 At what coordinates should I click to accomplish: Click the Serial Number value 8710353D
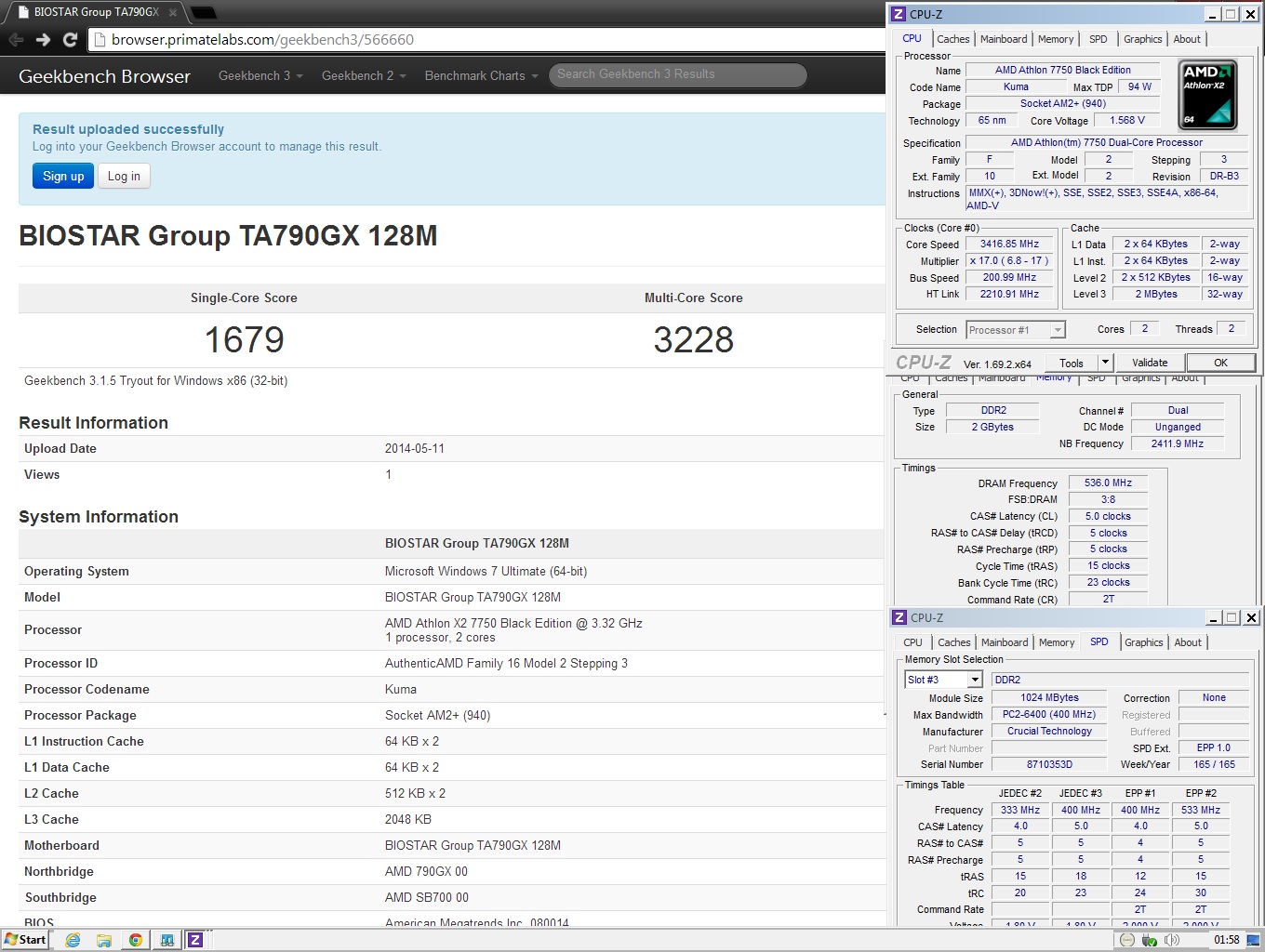(x=1049, y=764)
